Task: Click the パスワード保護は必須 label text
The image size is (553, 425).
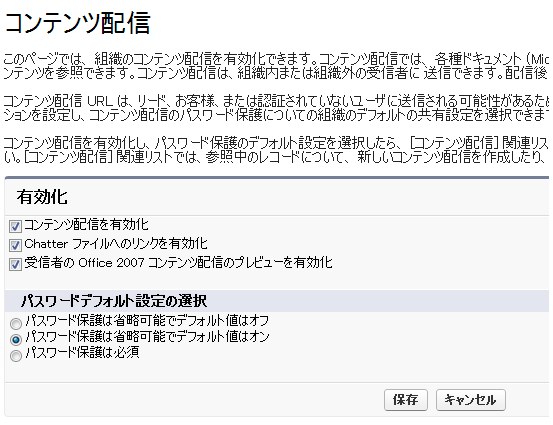Action: tap(83, 352)
